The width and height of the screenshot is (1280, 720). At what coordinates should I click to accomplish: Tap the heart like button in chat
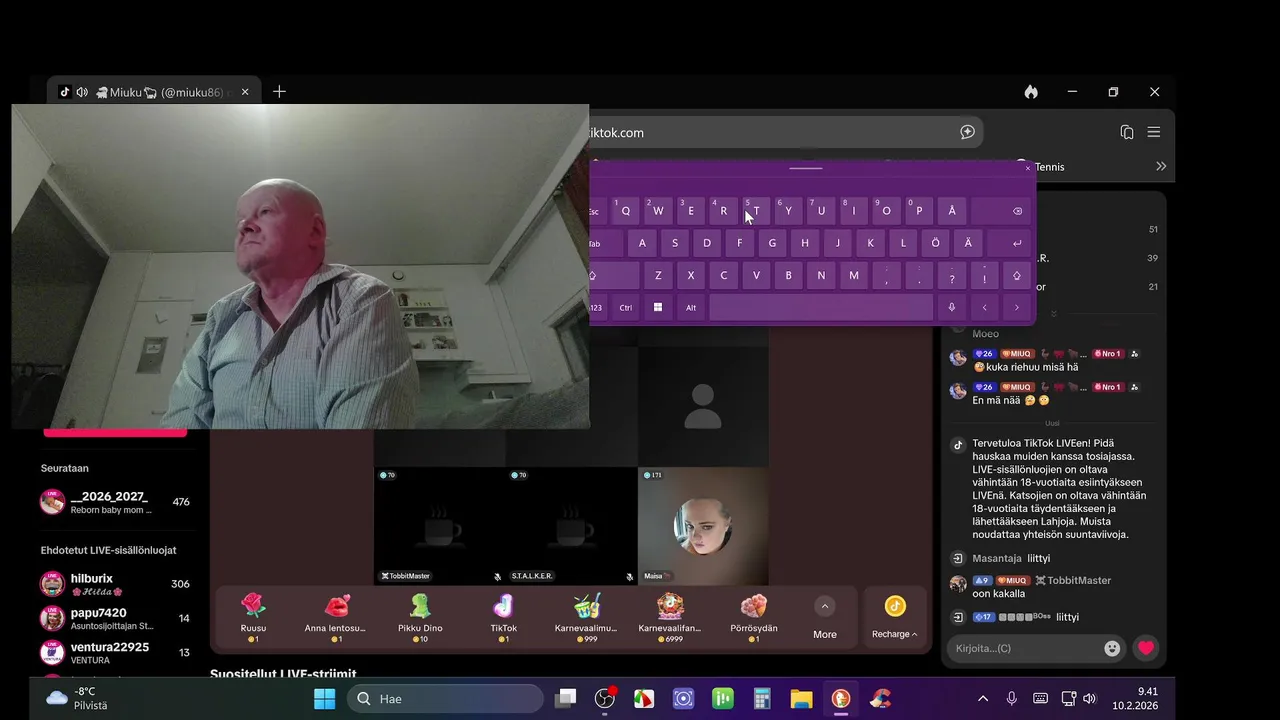coord(1146,648)
